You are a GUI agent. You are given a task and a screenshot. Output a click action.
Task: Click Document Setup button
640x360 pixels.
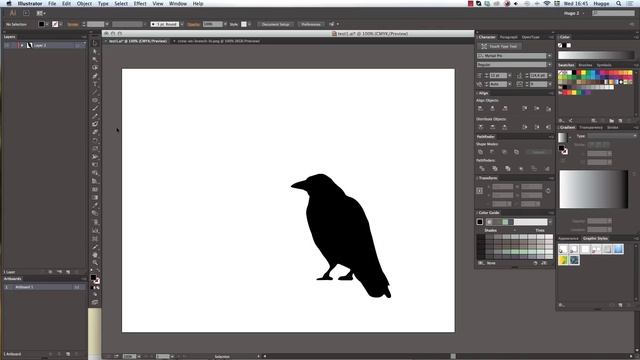pos(276,24)
